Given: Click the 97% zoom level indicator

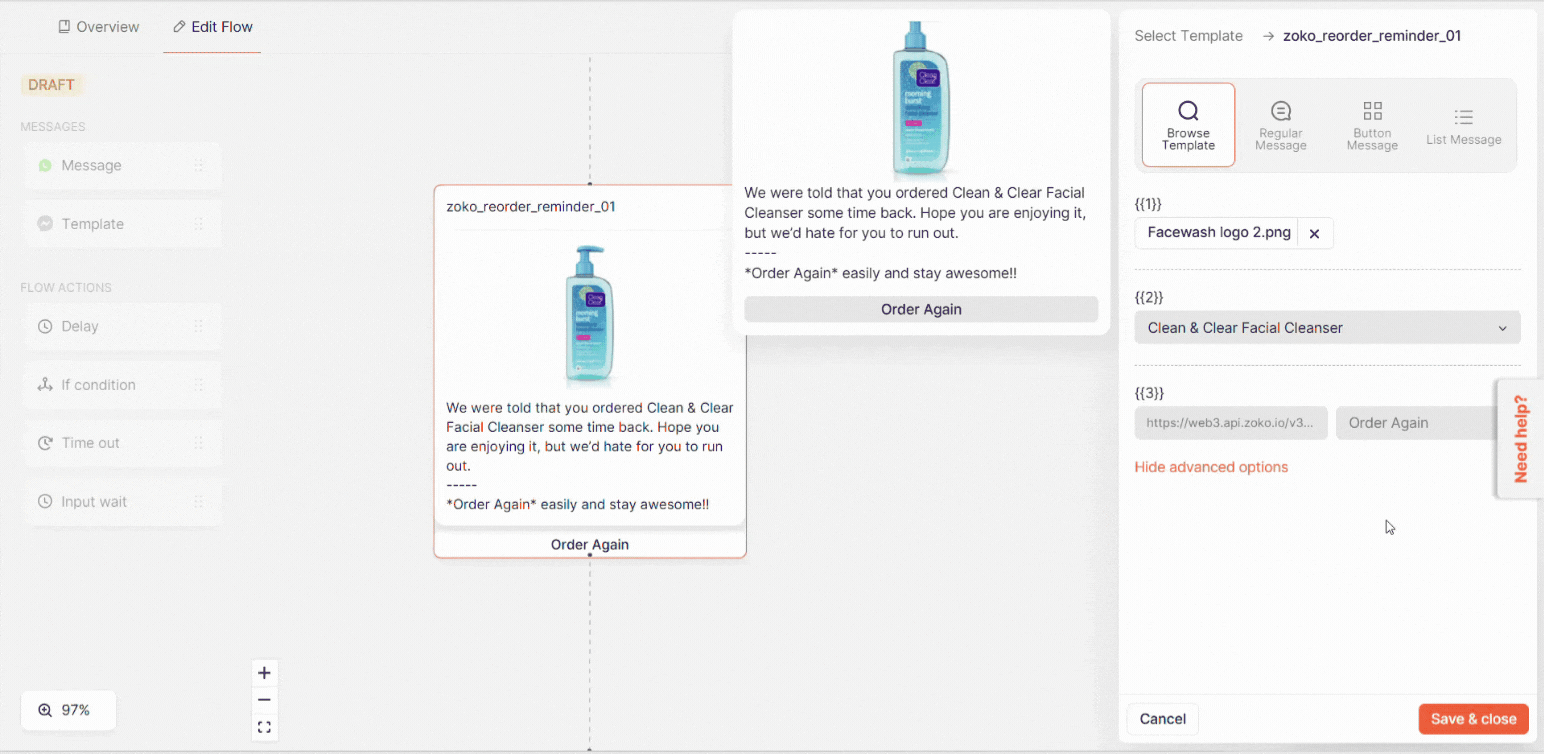Looking at the screenshot, I should click(68, 710).
